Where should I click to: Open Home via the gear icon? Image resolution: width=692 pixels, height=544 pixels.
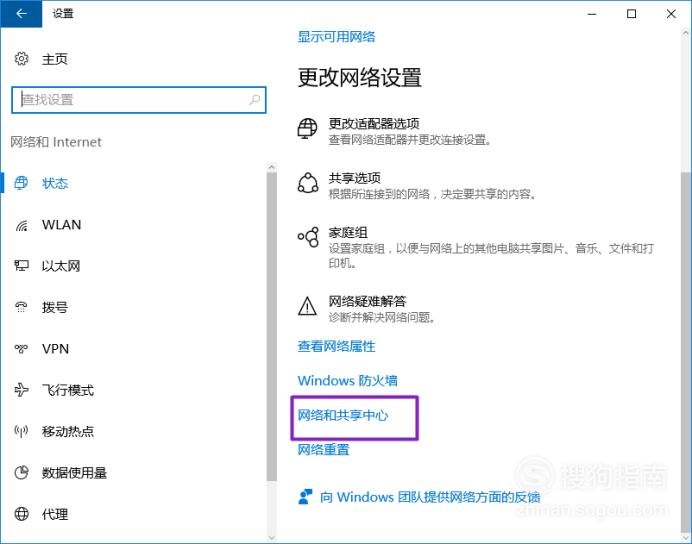pyautogui.click(x=21, y=59)
